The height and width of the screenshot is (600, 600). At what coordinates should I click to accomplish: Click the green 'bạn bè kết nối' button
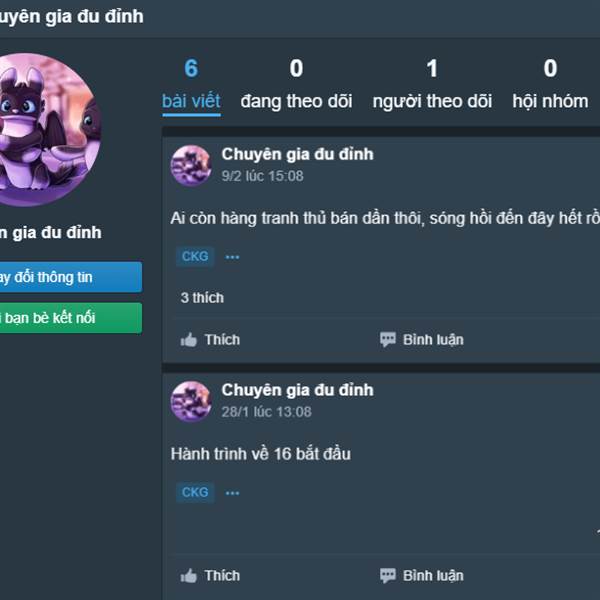[x=69, y=318]
